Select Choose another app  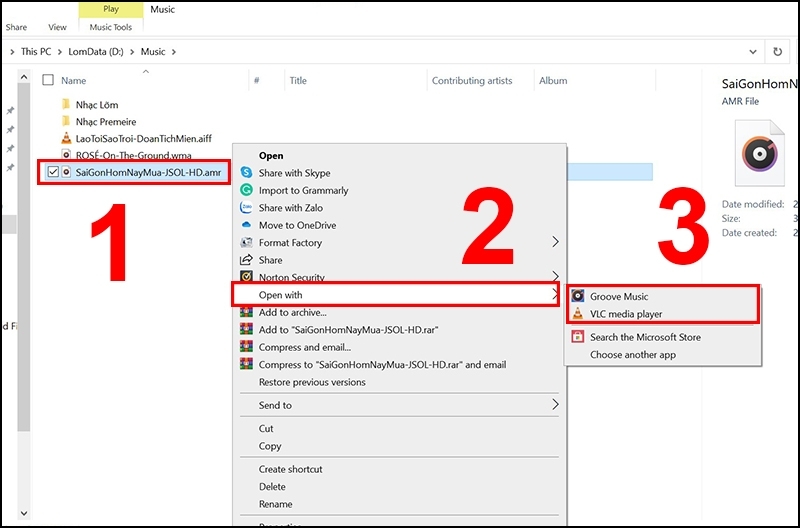633,355
